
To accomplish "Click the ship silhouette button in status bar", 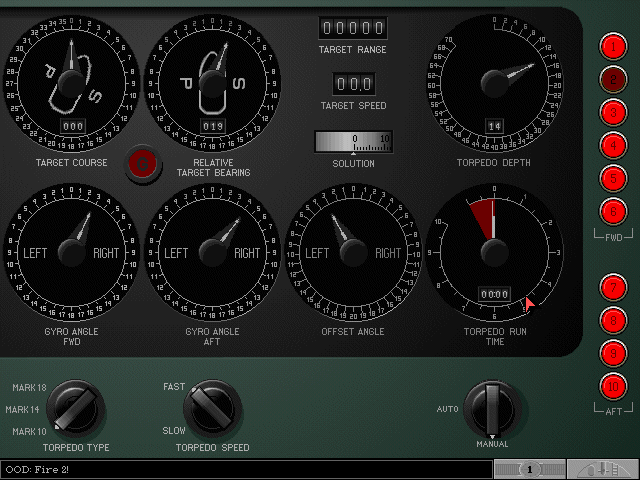I will coord(602,469).
